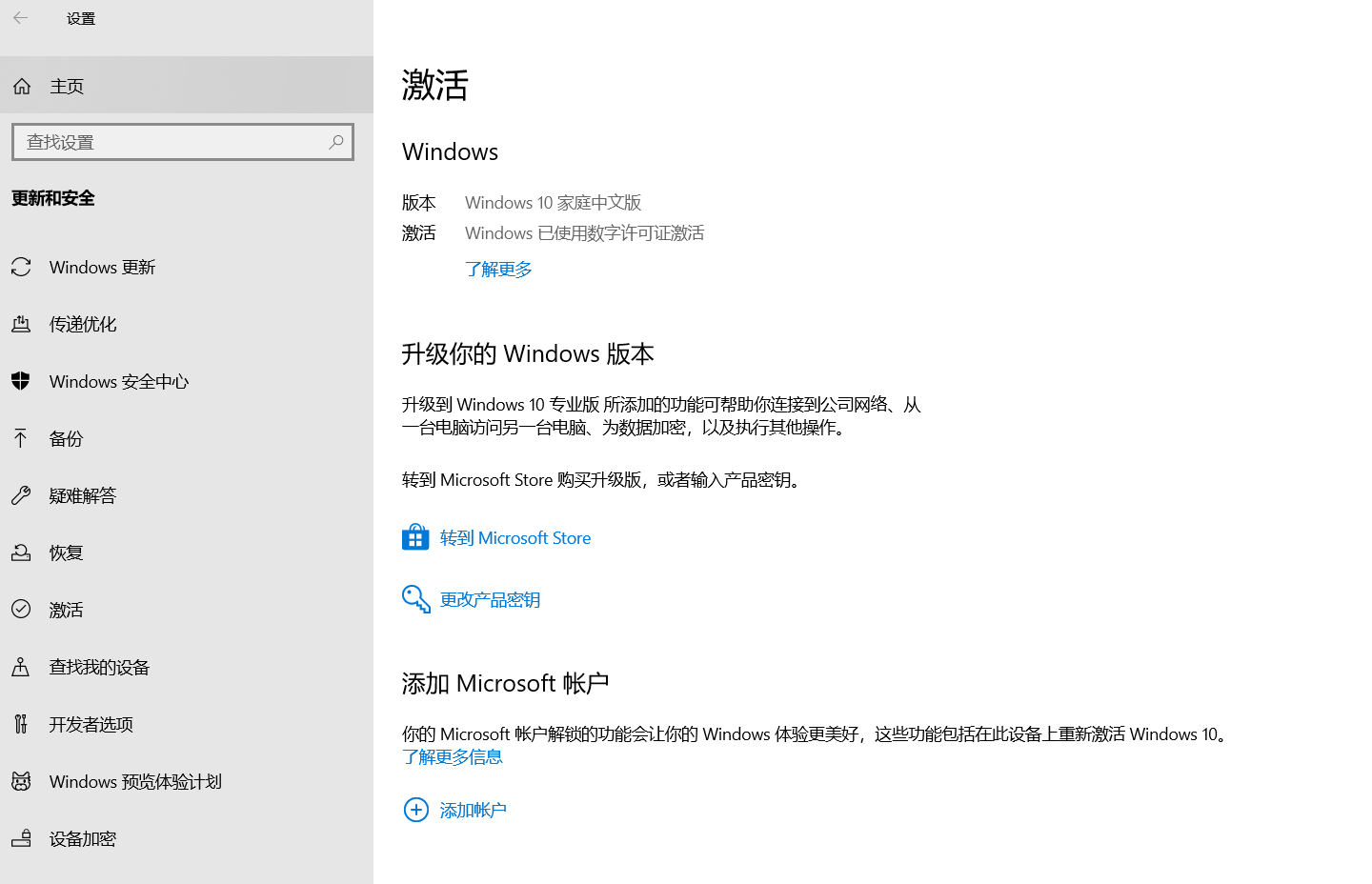Image resolution: width=1372 pixels, height=884 pixels.
Task: Open 设备加密 settings page
Action: [187, 838]
